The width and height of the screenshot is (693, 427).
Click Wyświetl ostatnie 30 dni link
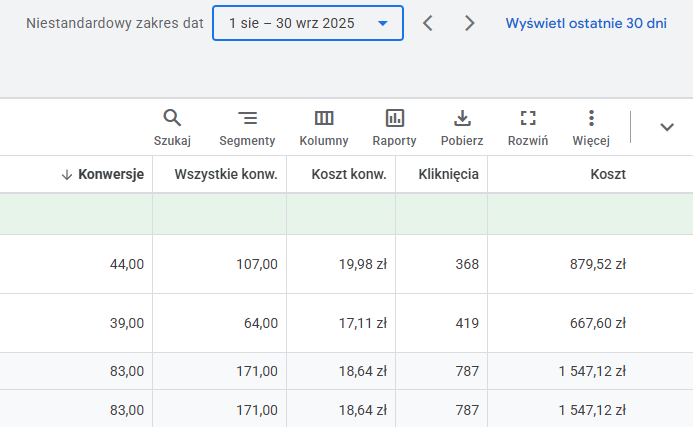[586, 23]
